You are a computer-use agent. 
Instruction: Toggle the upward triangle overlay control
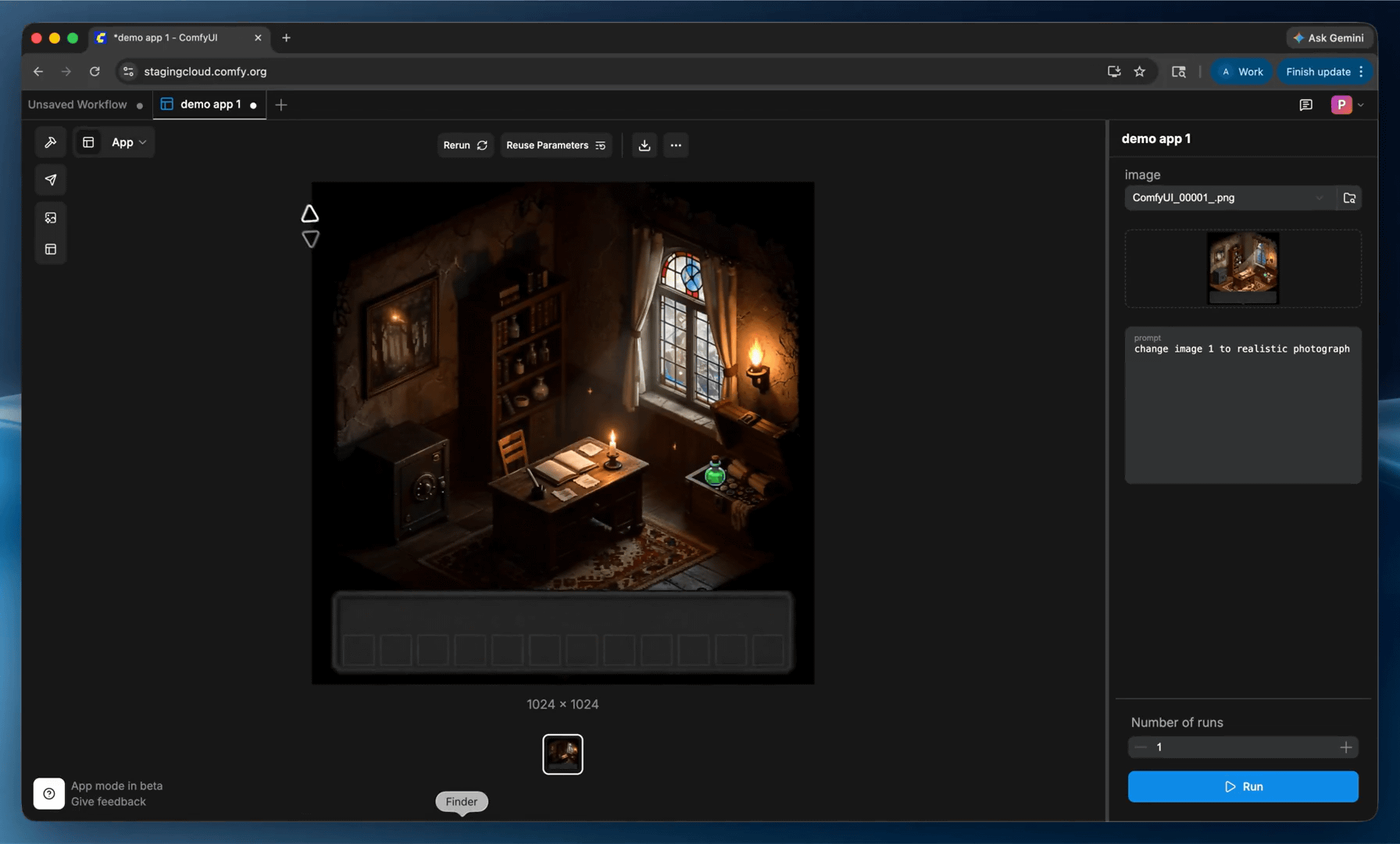(x=310, y=213)
